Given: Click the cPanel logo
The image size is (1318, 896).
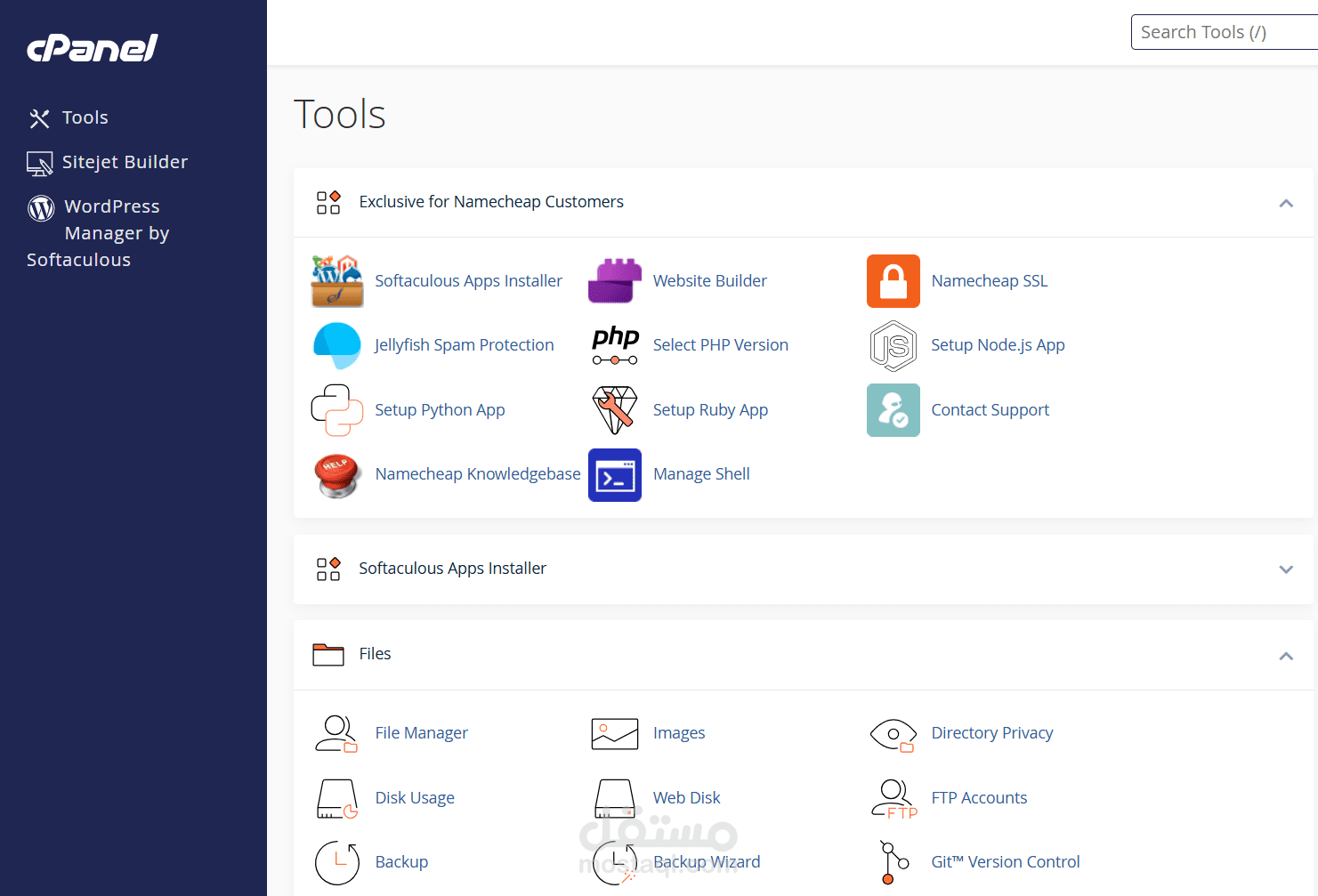Looking at the screenshot, I should click(93, 48).
